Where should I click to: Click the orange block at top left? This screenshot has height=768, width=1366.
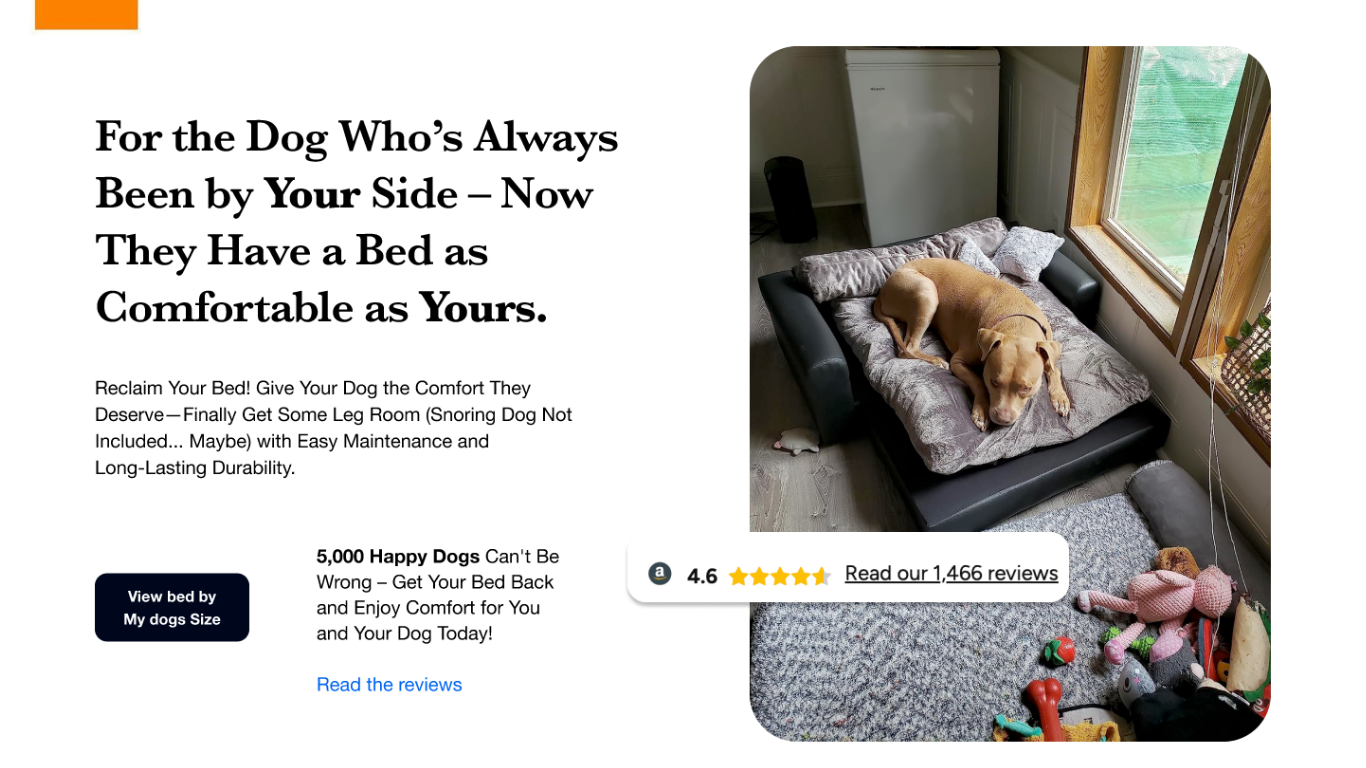tap(86, 14)
